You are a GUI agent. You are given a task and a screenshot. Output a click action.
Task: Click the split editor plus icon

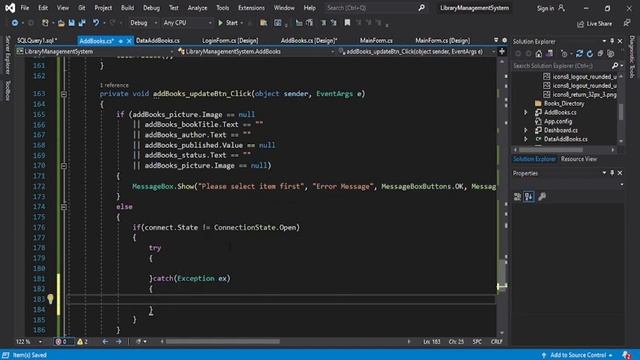coord(502,51)
